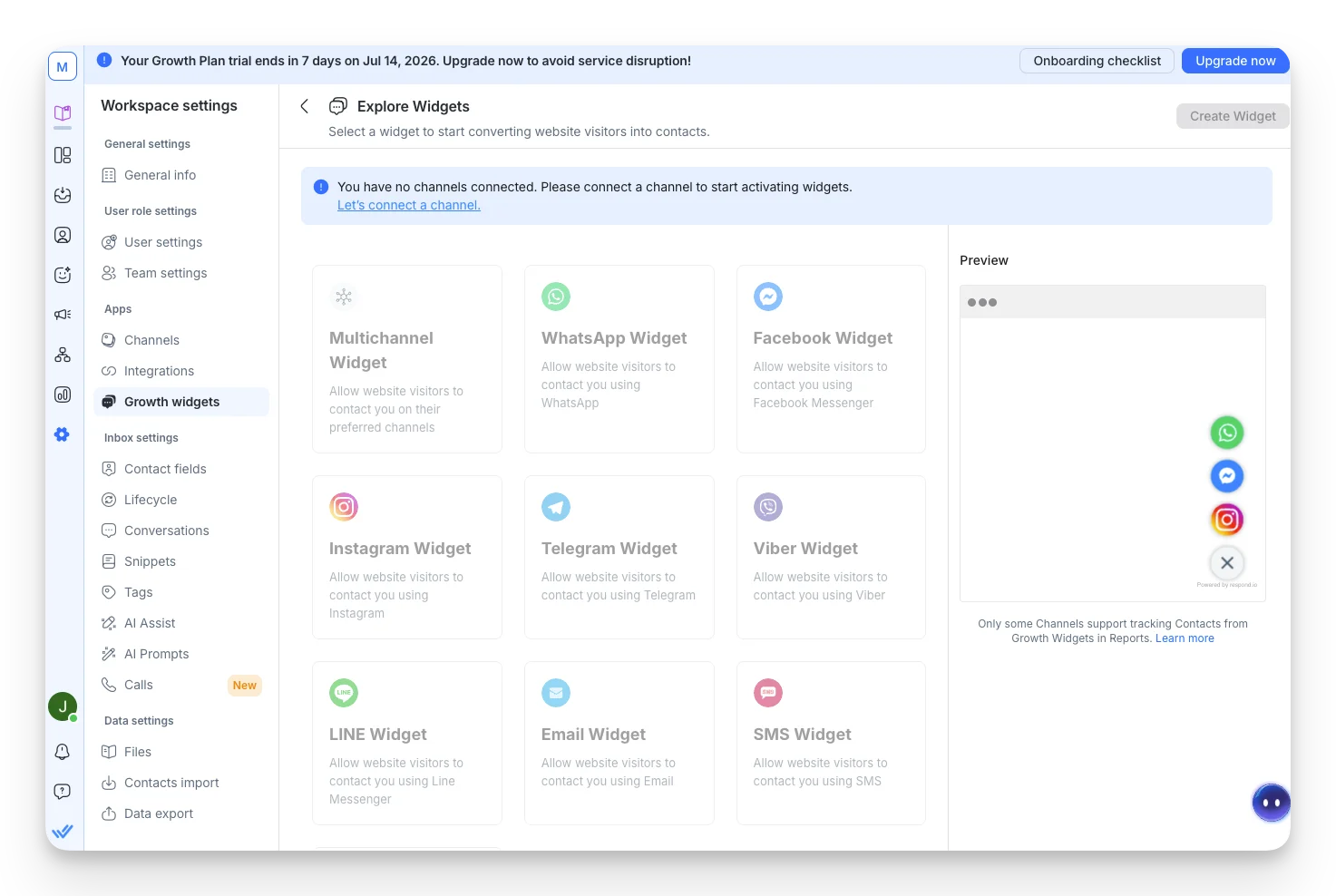Open Snippets settings
This screenshot has width=1336, height=896.
pyautogui.click(x=181, y=561)
